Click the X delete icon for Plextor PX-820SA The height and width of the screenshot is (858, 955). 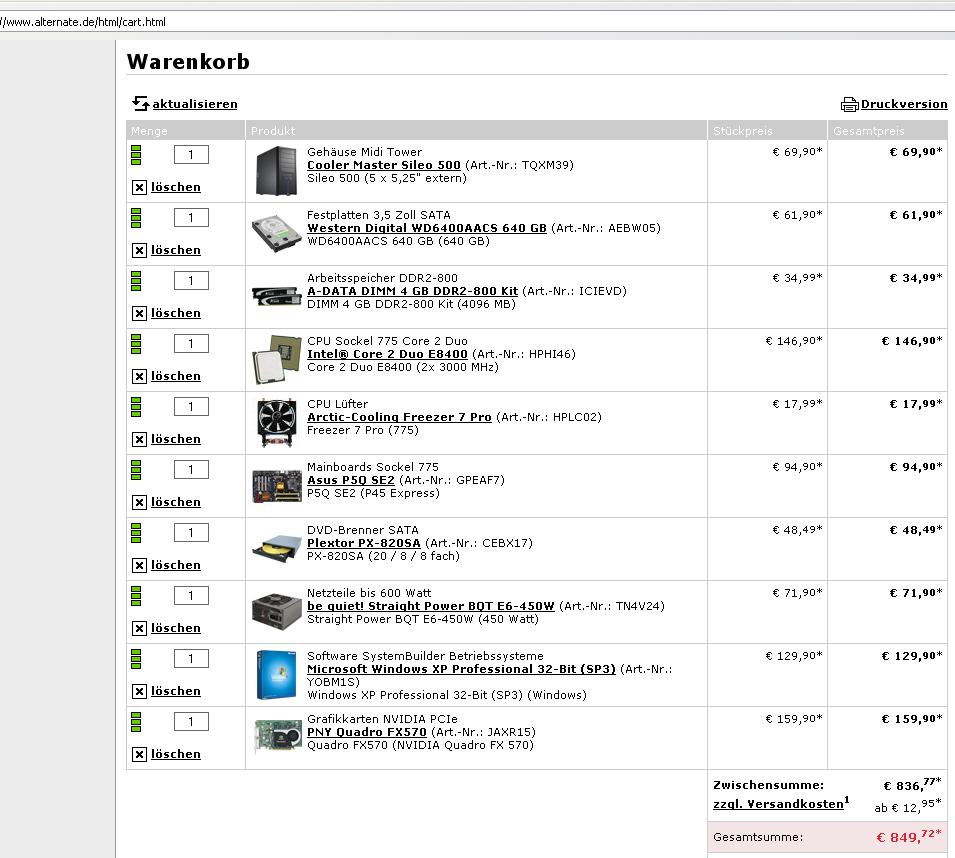click(139, 566)
